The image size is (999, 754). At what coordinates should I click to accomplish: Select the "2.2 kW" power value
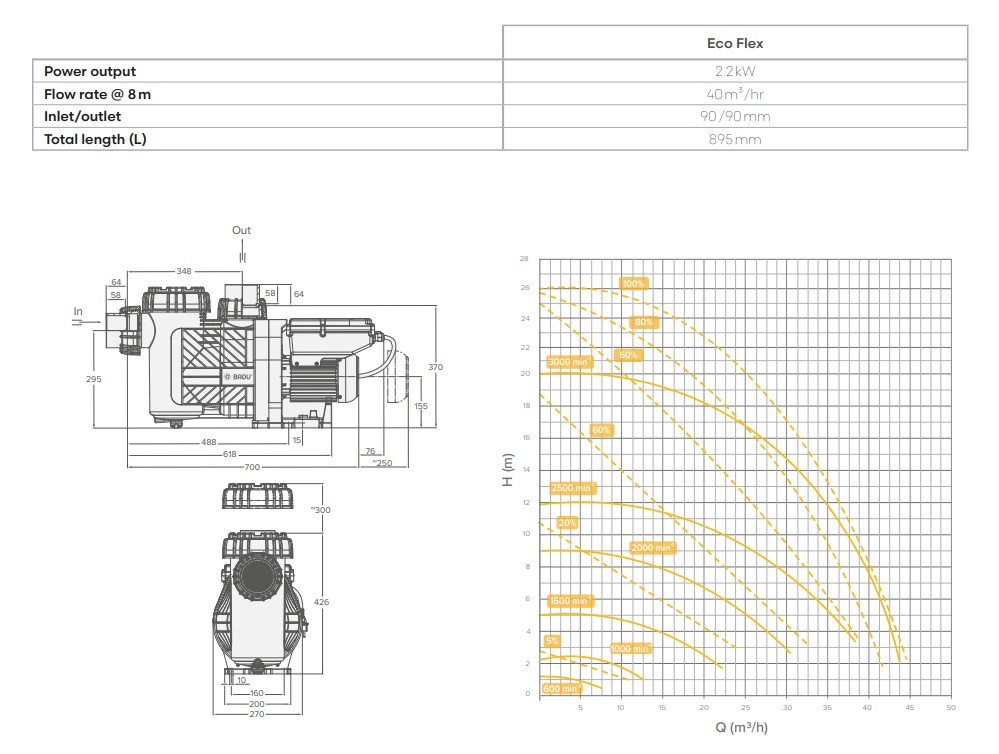click(x=735, y=71)
